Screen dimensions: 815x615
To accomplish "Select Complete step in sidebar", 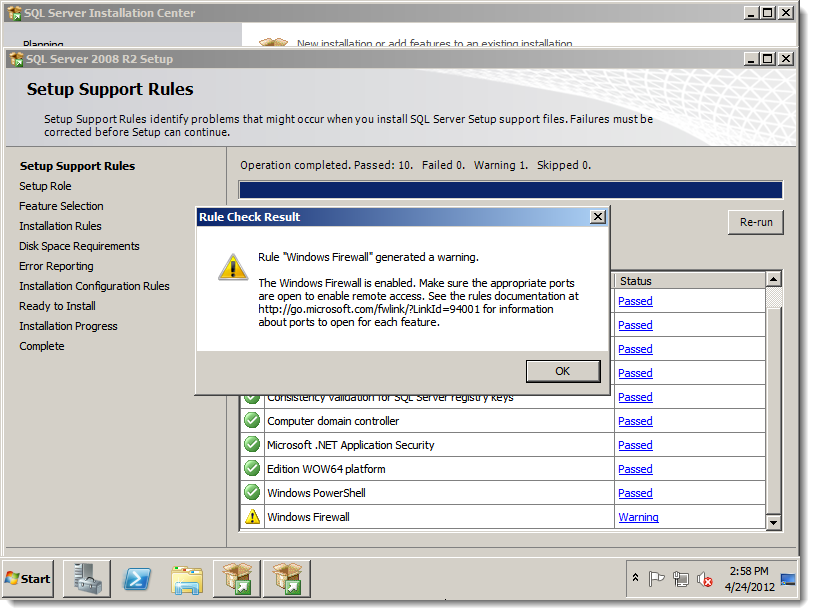I will click(x=42, y=346).
